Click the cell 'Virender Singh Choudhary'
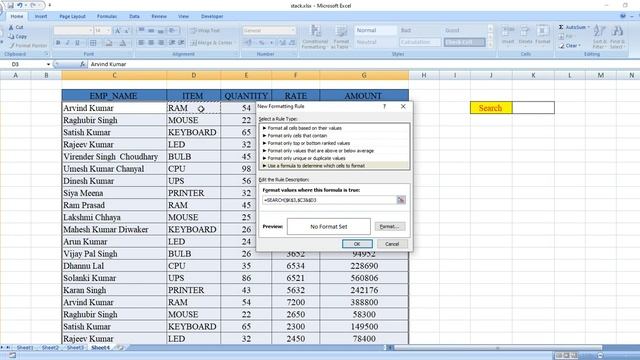 (x=114, y=157)
